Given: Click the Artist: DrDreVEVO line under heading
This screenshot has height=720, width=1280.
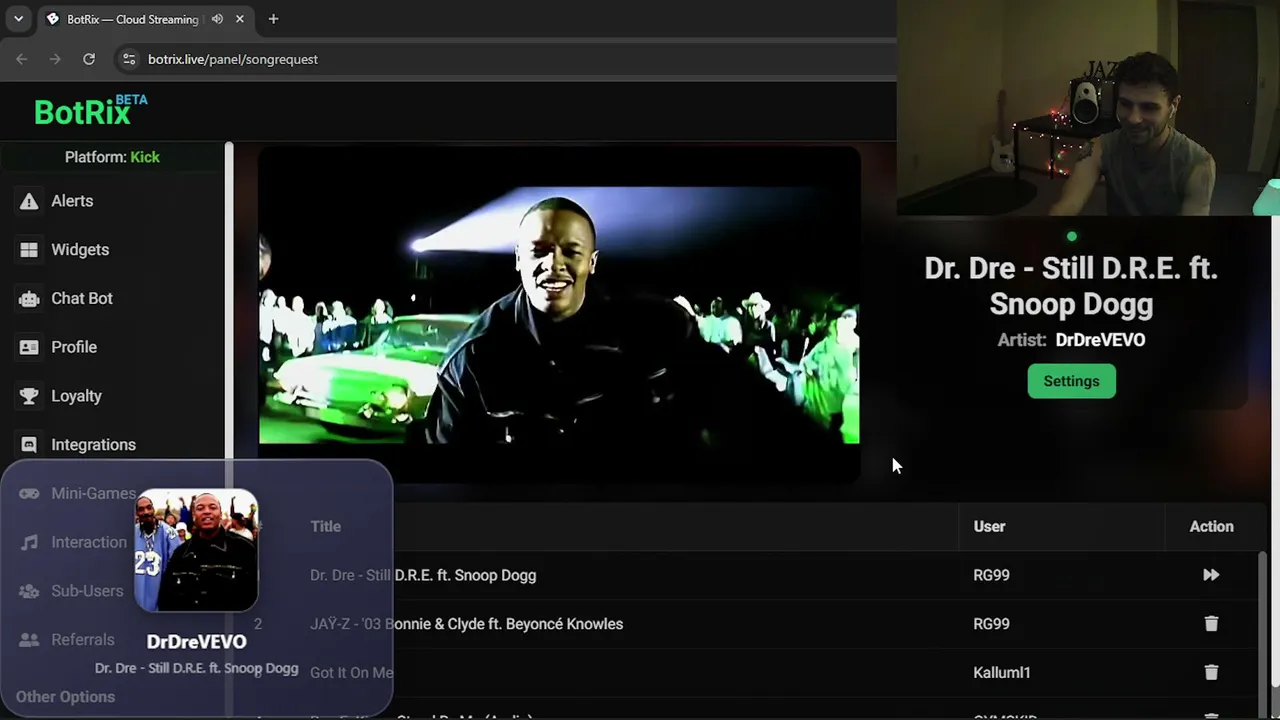Looking at the screenshot, I should tap(1071, 340).
